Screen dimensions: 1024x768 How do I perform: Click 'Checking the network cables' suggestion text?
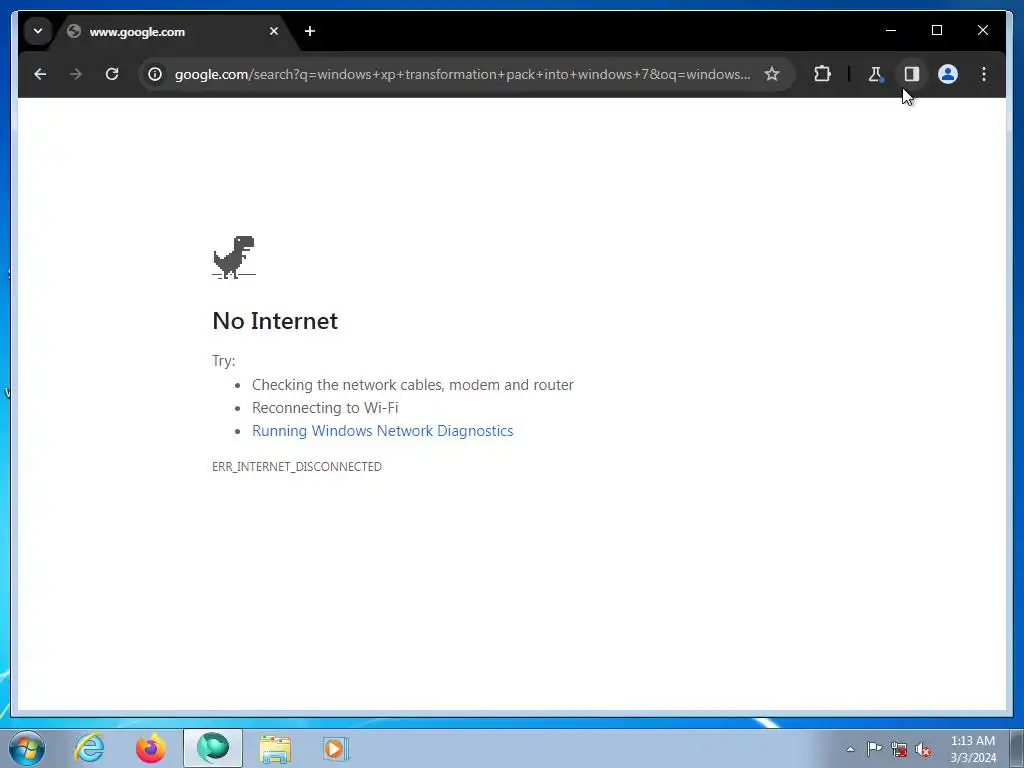point(413,385)
